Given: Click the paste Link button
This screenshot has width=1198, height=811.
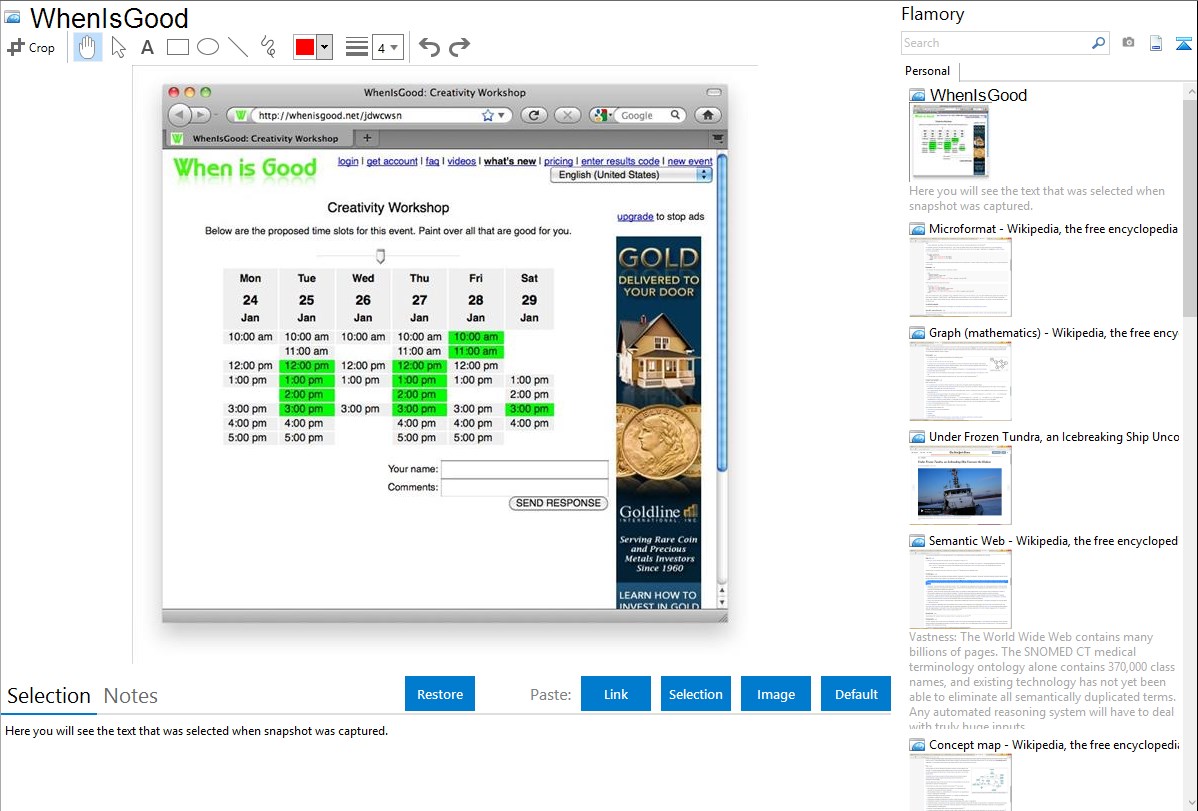Looking at the screenshot, I should (616, 694).
